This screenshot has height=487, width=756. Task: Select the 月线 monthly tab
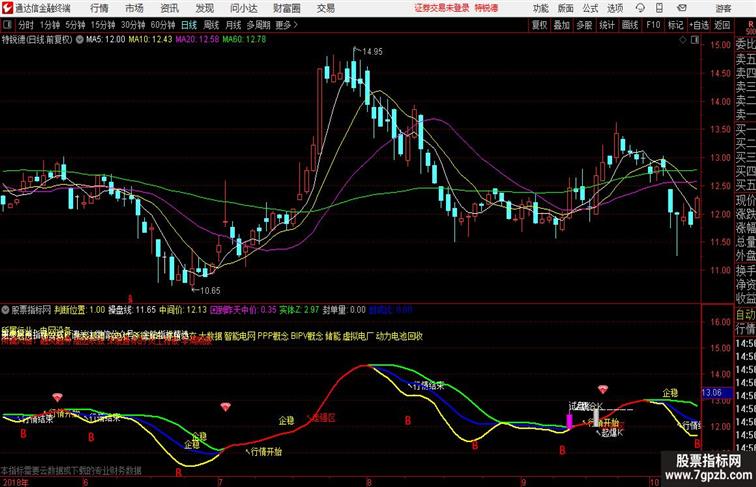coord(233,25)
